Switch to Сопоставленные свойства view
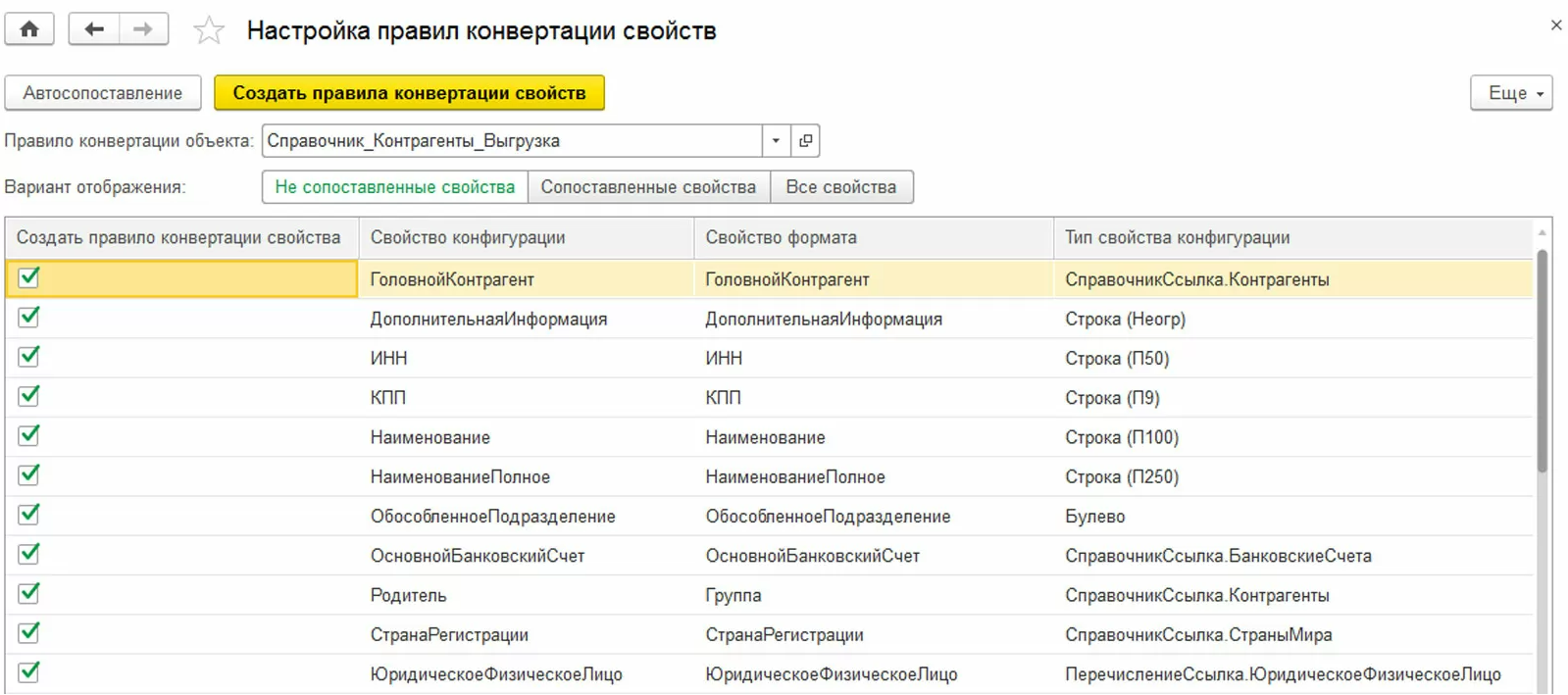This screenshot has width=1568, height=695. point(648,187)
